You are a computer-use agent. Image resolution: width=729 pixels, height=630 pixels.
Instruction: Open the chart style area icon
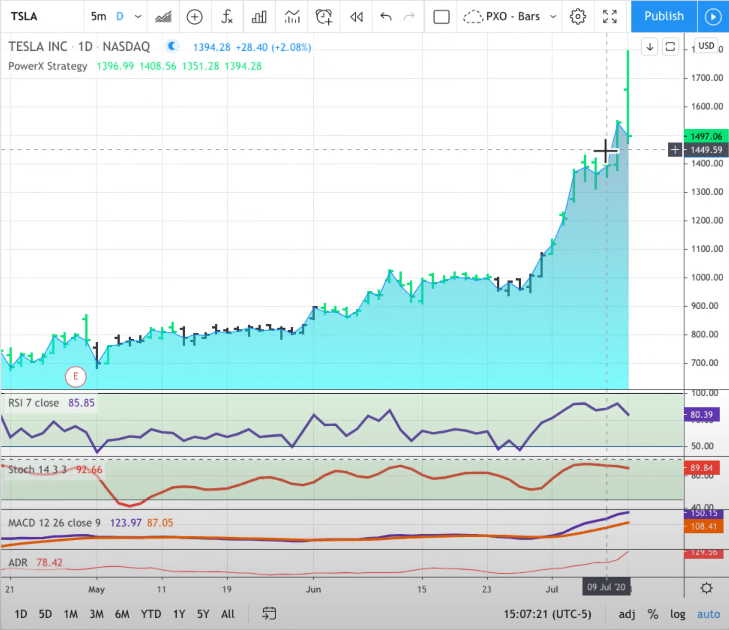pyautogui.click(x=163, y=17)
